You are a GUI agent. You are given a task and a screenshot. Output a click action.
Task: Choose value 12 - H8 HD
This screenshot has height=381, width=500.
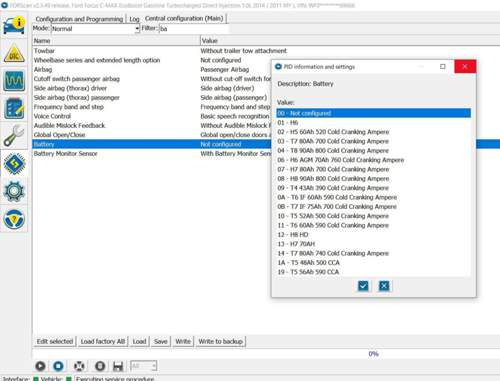coord(373,234)
